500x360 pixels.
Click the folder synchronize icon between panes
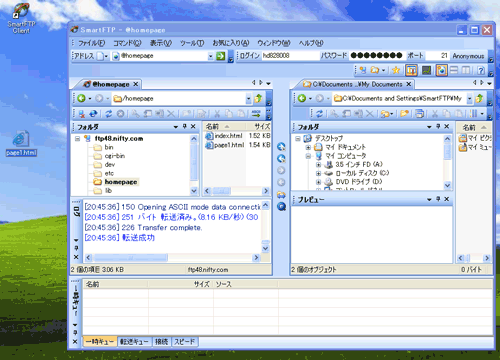pyautogui.click(x=281, y=195)
